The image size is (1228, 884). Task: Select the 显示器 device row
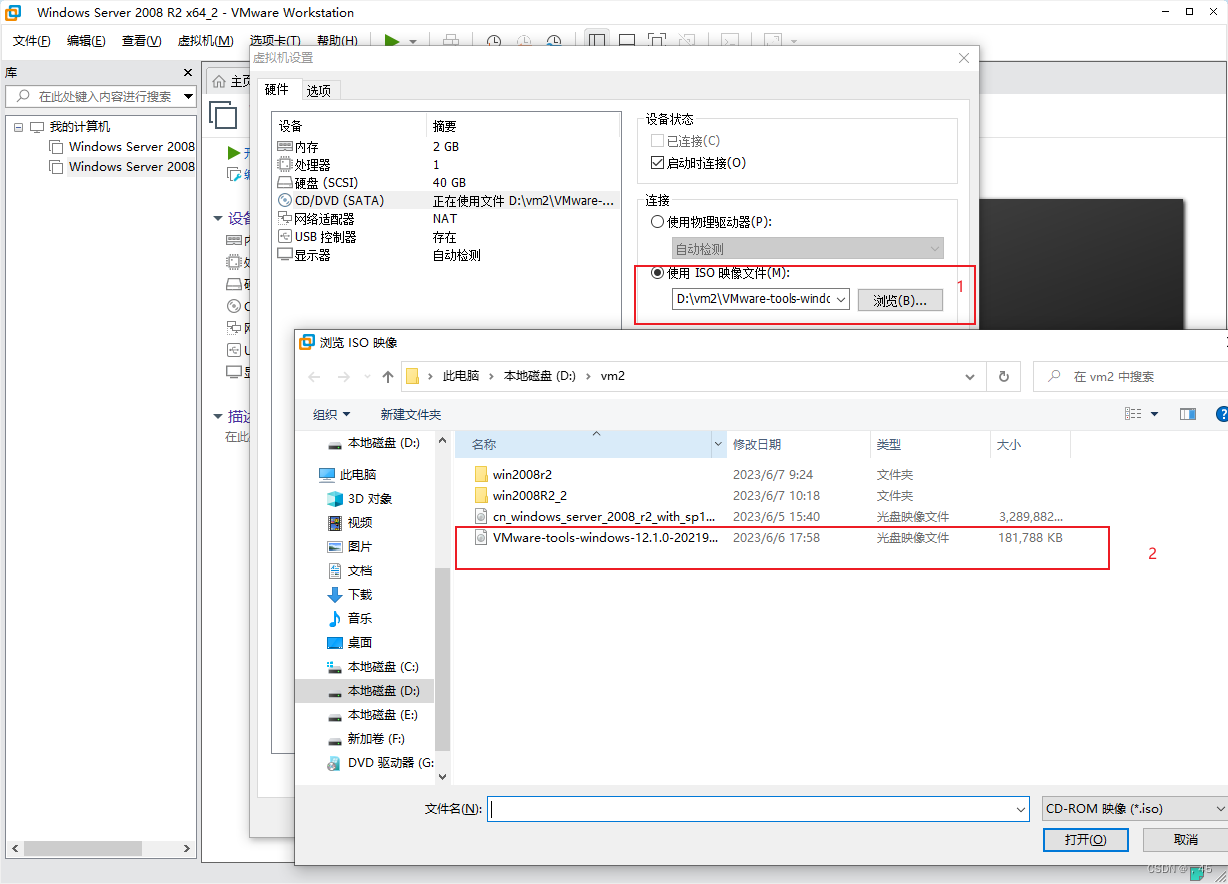click(447, 255)
